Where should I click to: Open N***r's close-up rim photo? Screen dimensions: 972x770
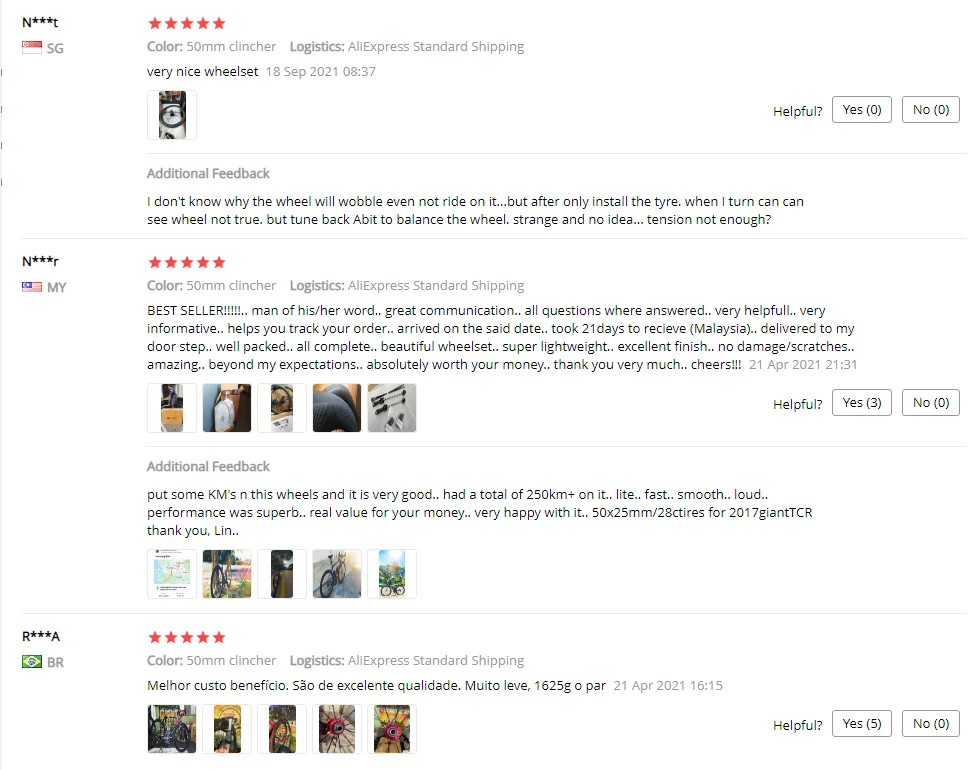pos(337,408)
